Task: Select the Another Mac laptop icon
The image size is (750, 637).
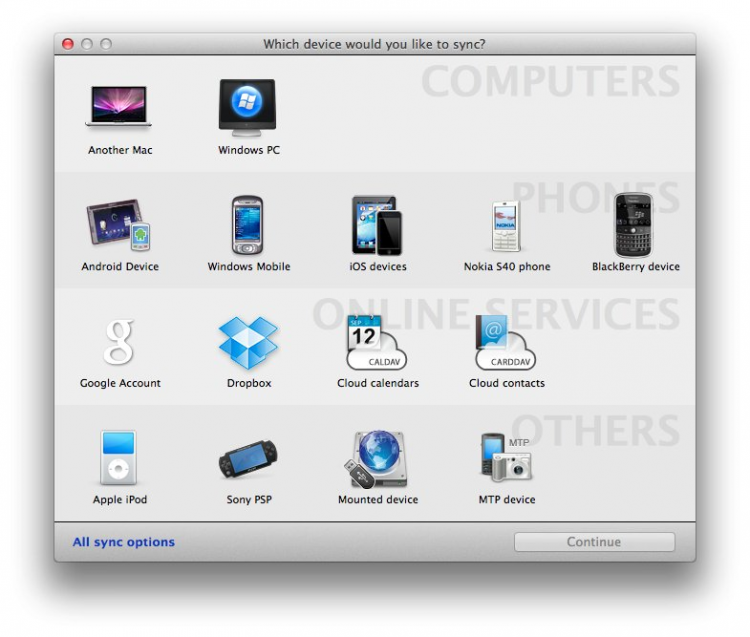Action: (119, 106)
